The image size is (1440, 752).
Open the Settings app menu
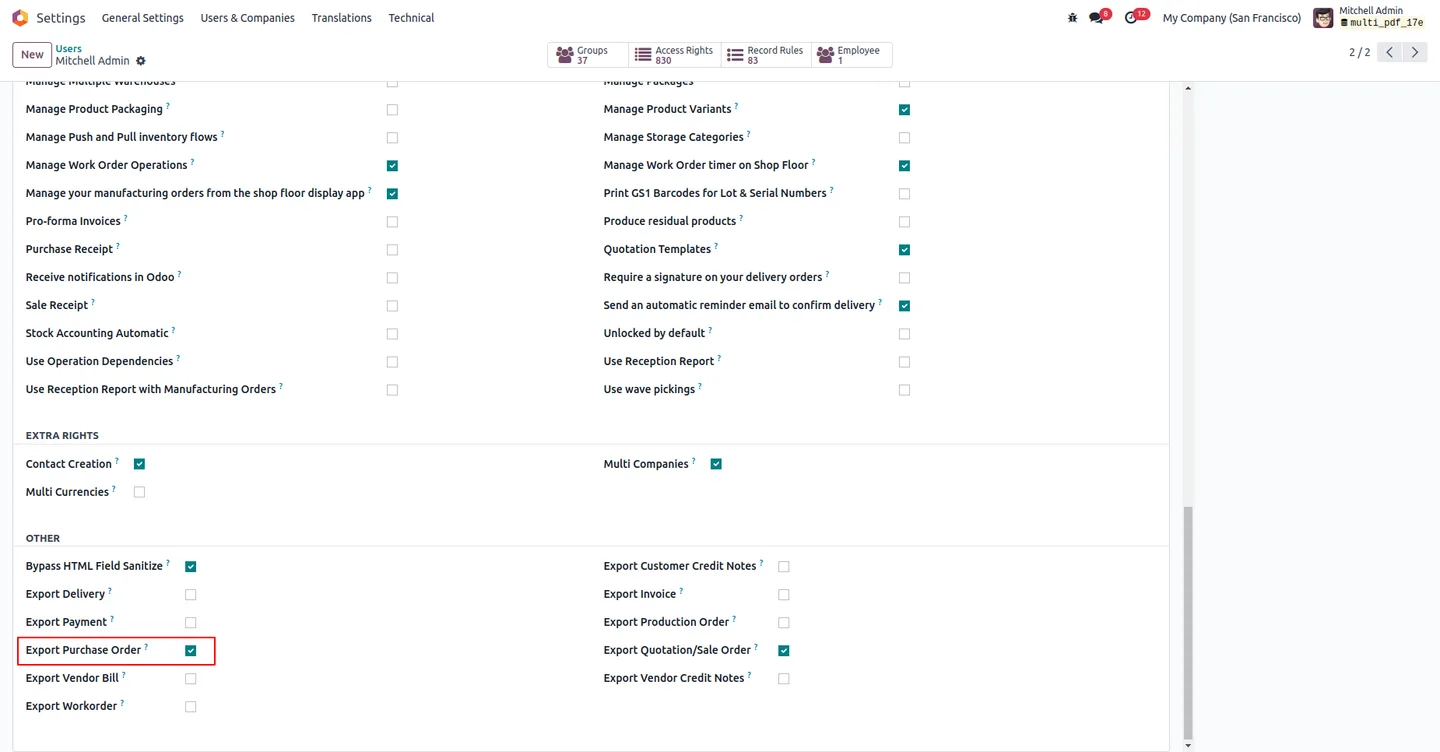61,18
